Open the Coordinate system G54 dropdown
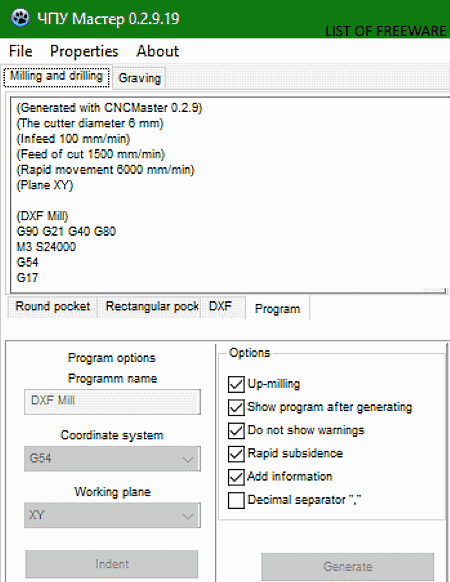The image size is (450, 582). (112, 459)
